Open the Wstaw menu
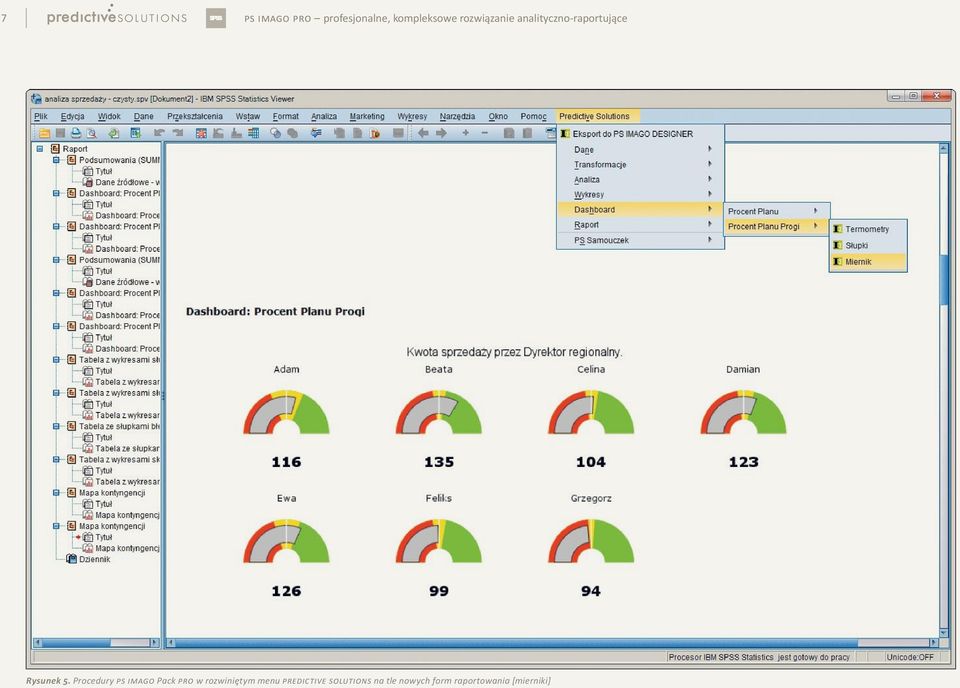Viewport: 960px width, 688px height. pos(247,116)
